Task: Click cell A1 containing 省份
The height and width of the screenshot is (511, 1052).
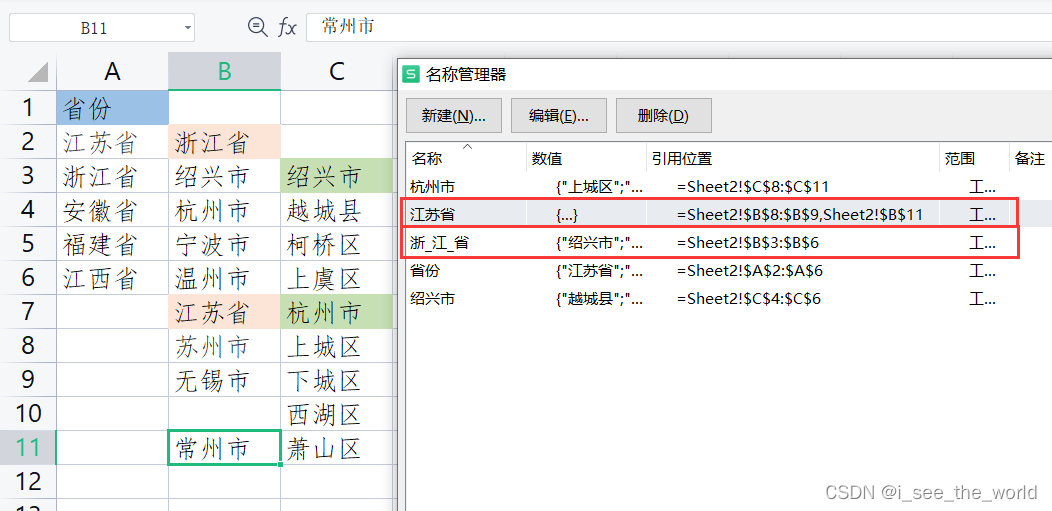Action: pyautogui.click(x=113, y=107)
